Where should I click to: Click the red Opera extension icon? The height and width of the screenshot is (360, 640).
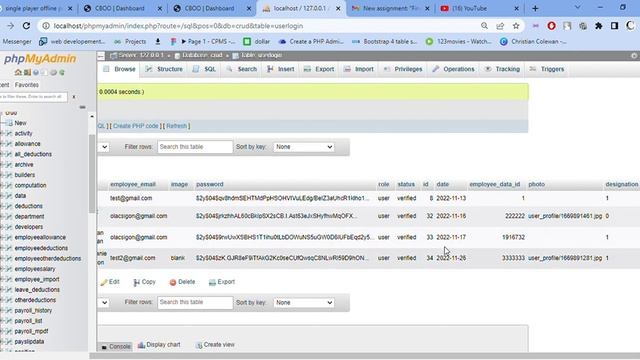point(551,26)
